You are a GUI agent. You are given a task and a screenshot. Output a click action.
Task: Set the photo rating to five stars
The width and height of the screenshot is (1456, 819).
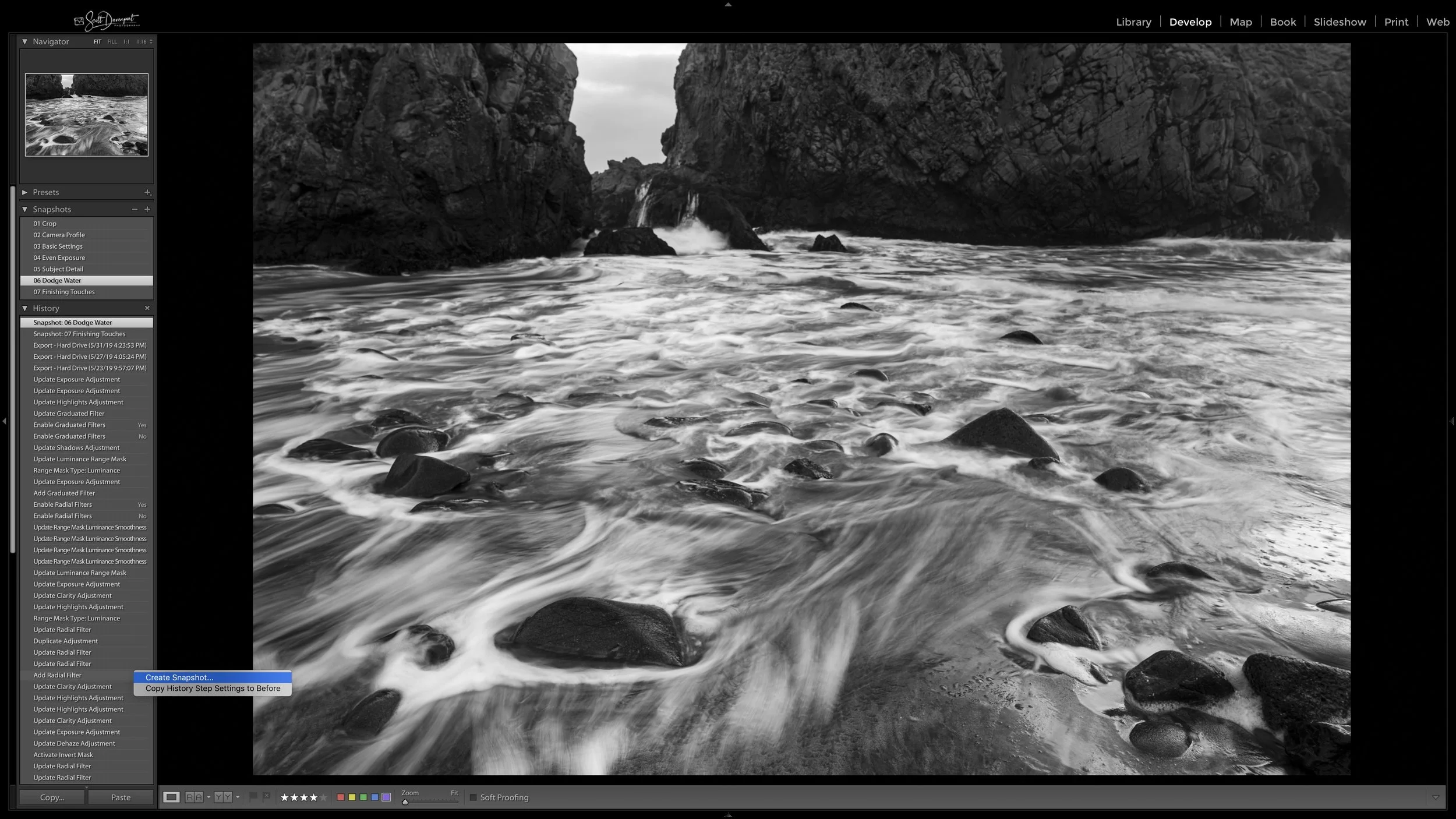324,797
